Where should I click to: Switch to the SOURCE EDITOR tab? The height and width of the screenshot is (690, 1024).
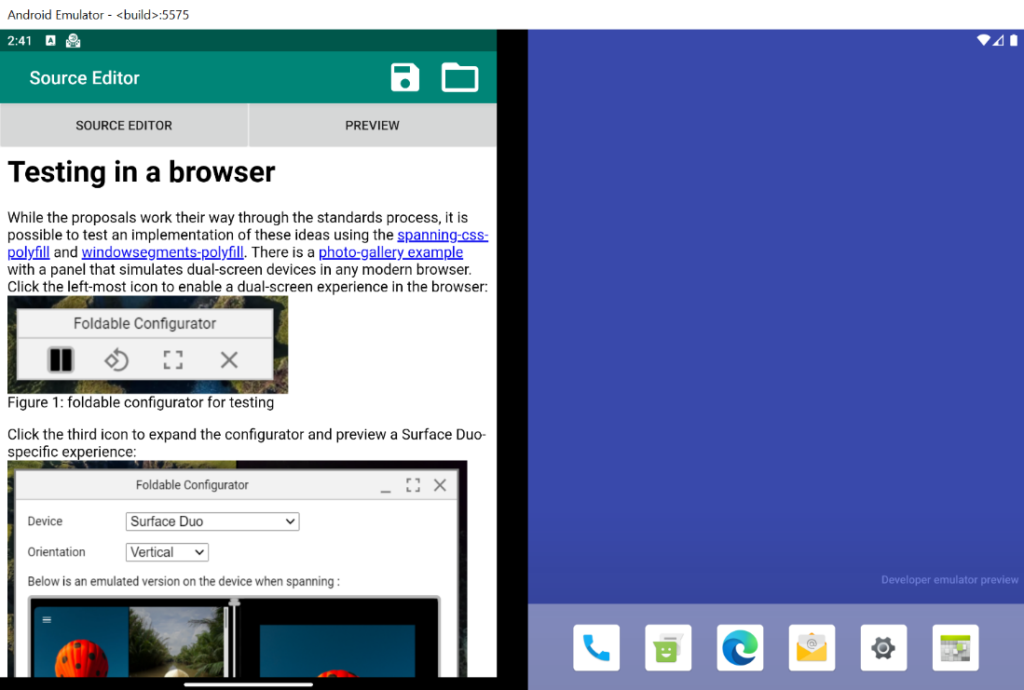tap(123, 125)
